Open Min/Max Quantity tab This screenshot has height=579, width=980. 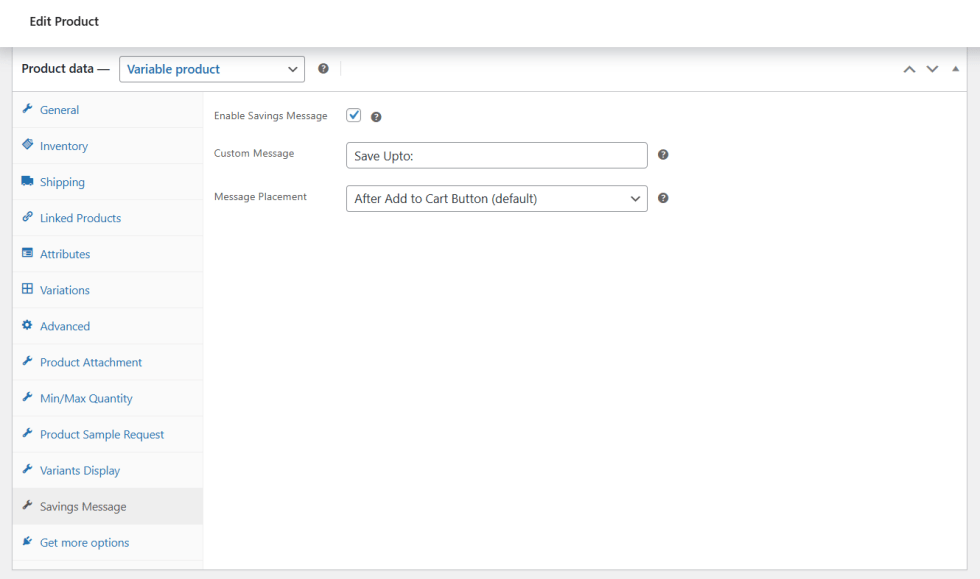[86, 398]
